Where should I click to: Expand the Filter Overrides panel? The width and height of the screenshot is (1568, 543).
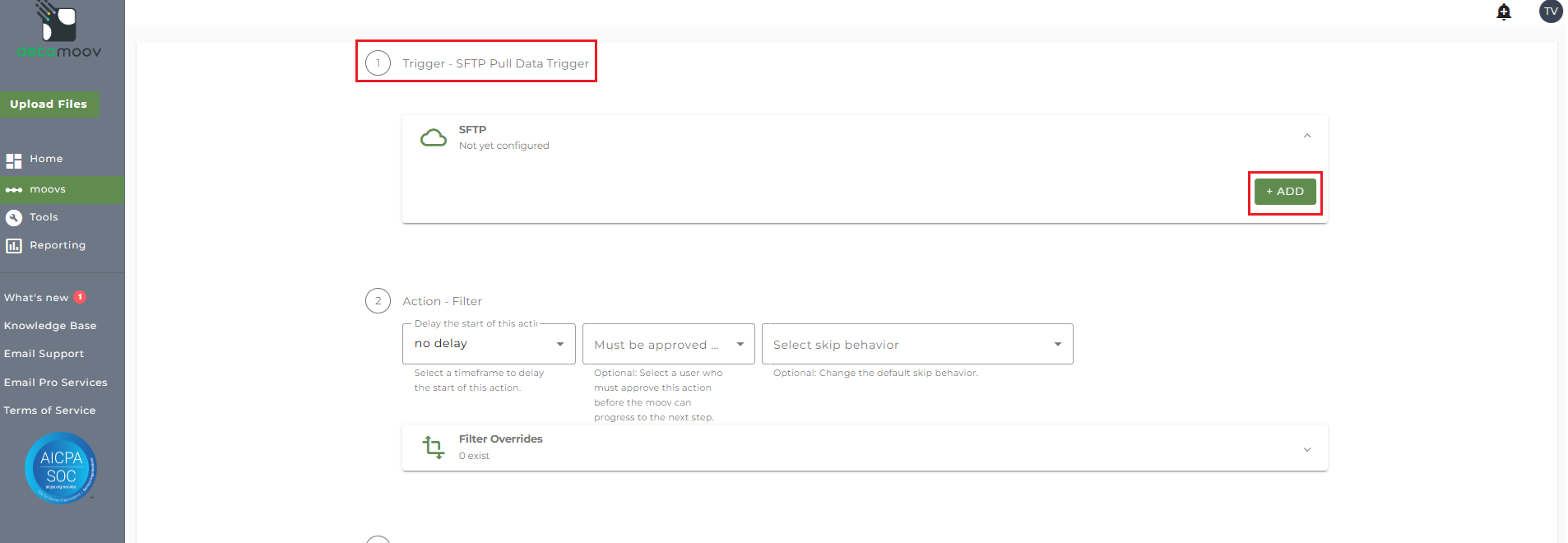coord(1307,449)
